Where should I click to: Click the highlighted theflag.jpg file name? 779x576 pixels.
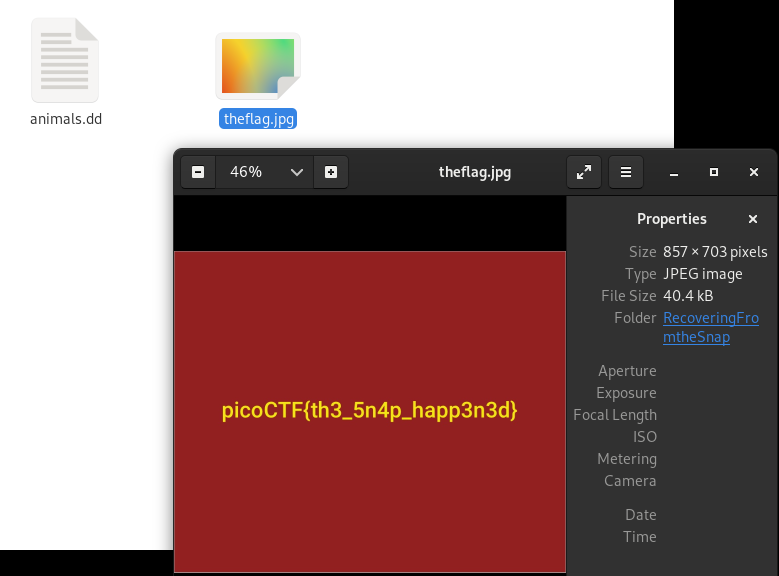(258, 119)
